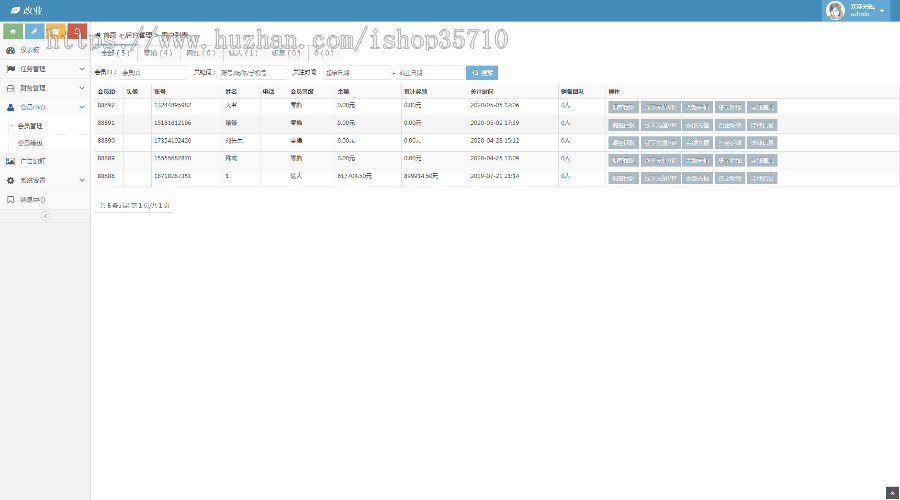Image resolution: width=900 pixels, height=500 pixels.
Task: Click 线下充值VIP button for member 88588
Action: (x=661, y=179)
